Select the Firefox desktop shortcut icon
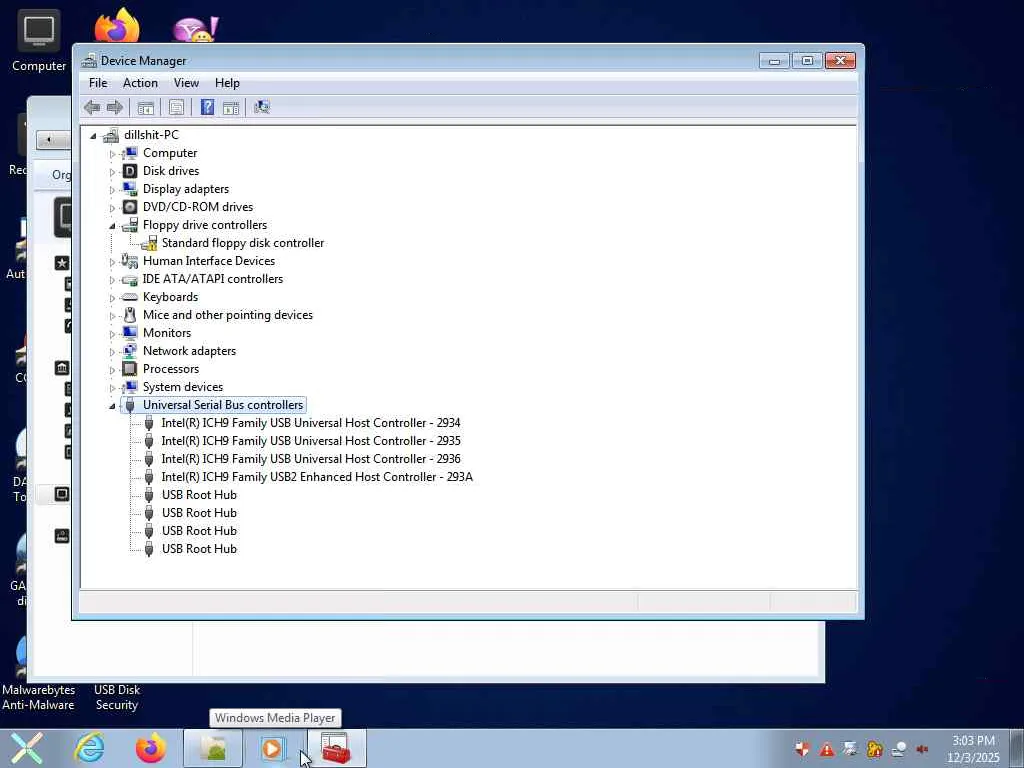1024x768 pixels. pyautogui.click(x=117, y=26)
